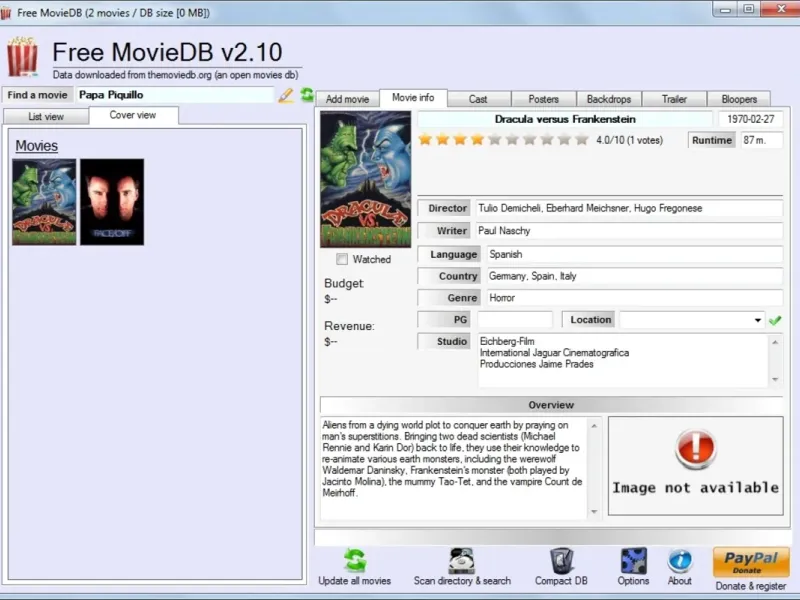Screen dimensions: 800x600
Task: Click the Compact DB trash icon
Action: point(561,560)
